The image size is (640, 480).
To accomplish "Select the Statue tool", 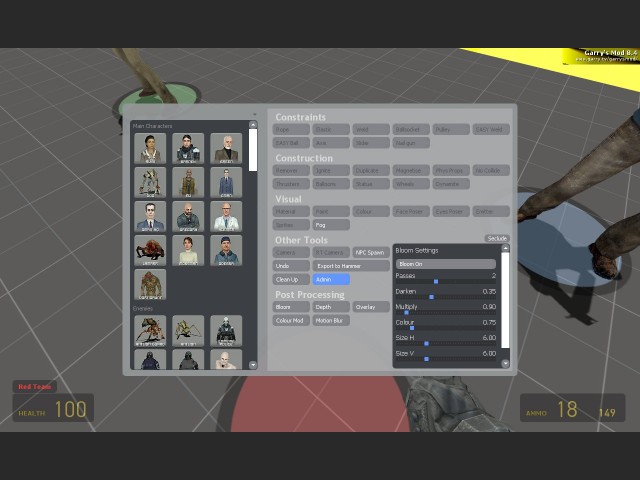I will [371, 184].
